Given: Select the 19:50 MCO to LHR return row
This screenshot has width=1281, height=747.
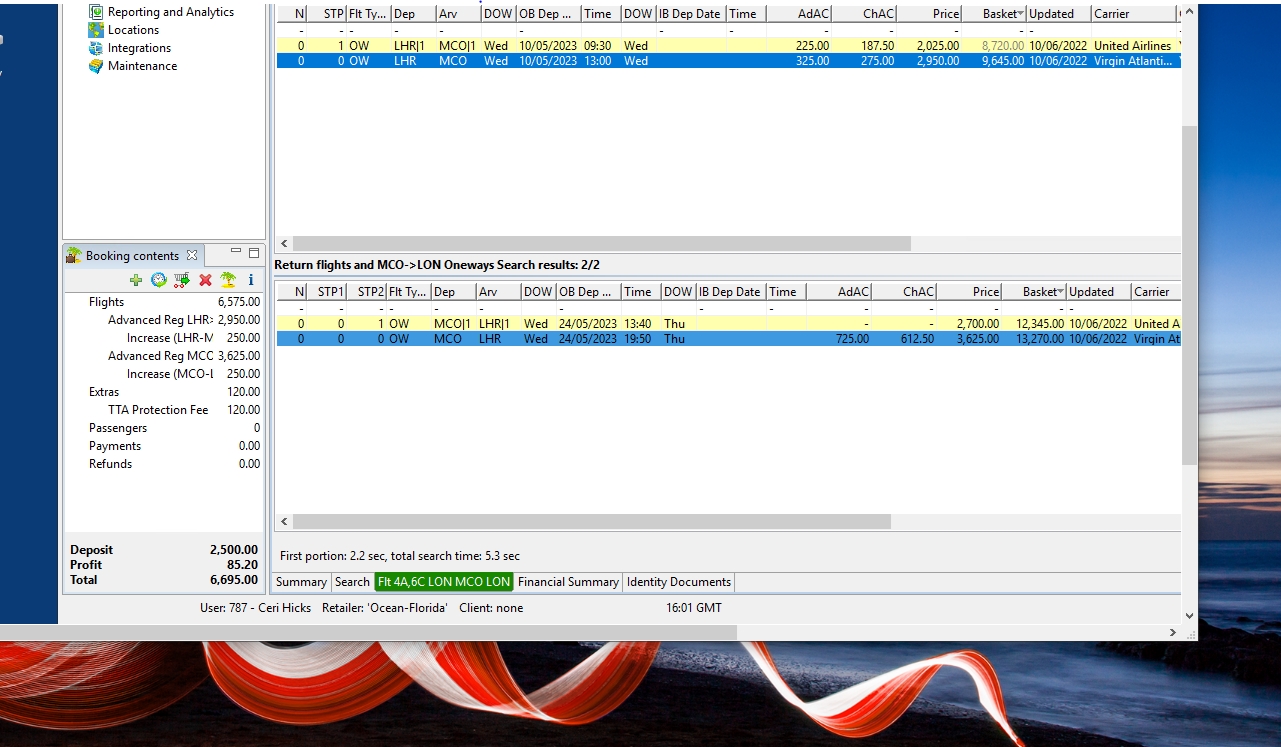Looking at the screenshot, I should [x=728, y=339].
